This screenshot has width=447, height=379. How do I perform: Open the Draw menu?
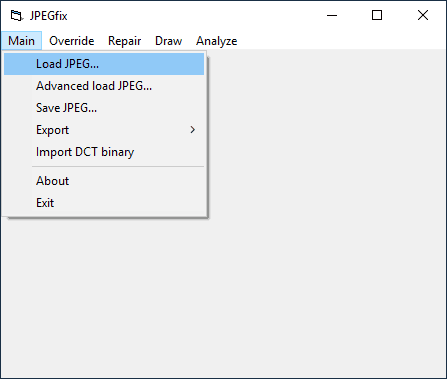pyautogui.click(x=168, y=41)
